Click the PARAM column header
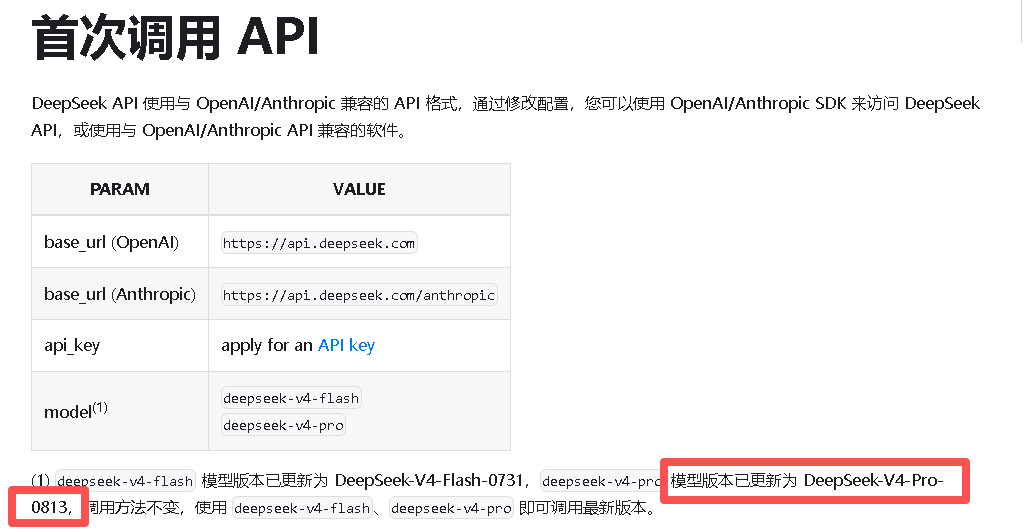Image resolution: width=1028 pixels, height=532 pixels. pyautogui.click(x=120, y=190)
